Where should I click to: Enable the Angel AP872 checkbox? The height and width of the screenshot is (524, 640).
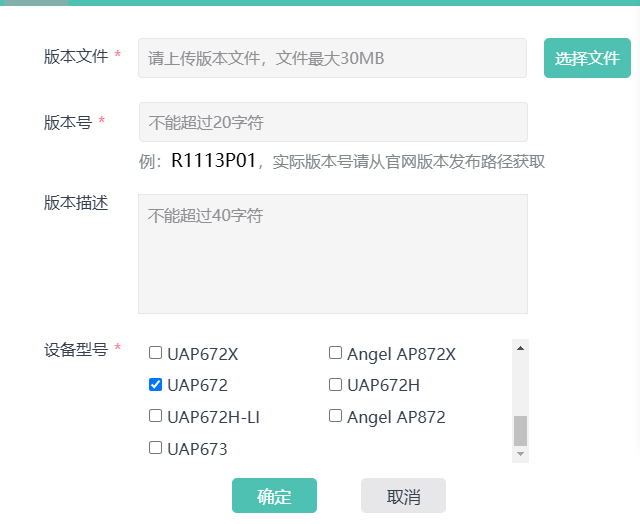pos(336,416)
